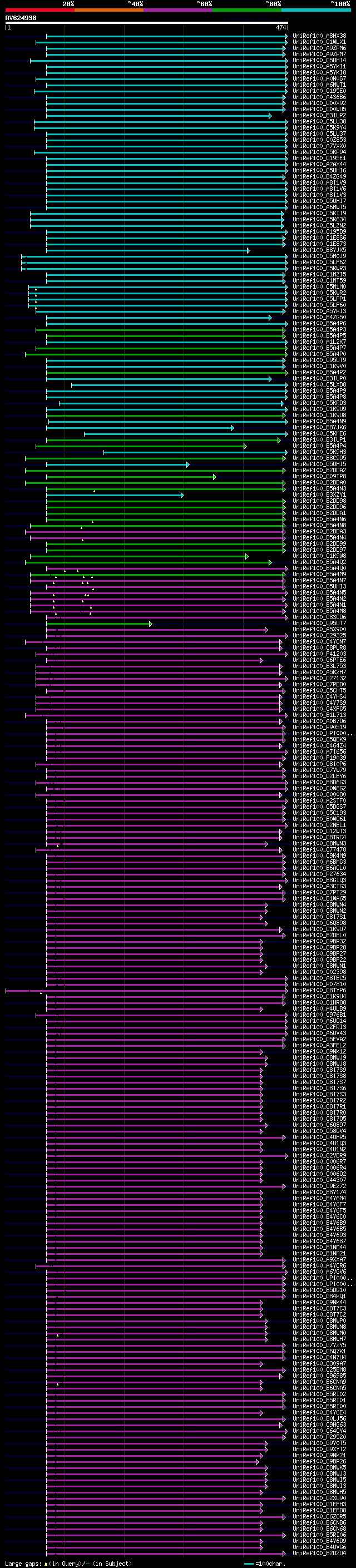This screenshot has width=356, height=1568.
Task: Click the green 80% identity legend segment
Action: click(x=247, y=10)
